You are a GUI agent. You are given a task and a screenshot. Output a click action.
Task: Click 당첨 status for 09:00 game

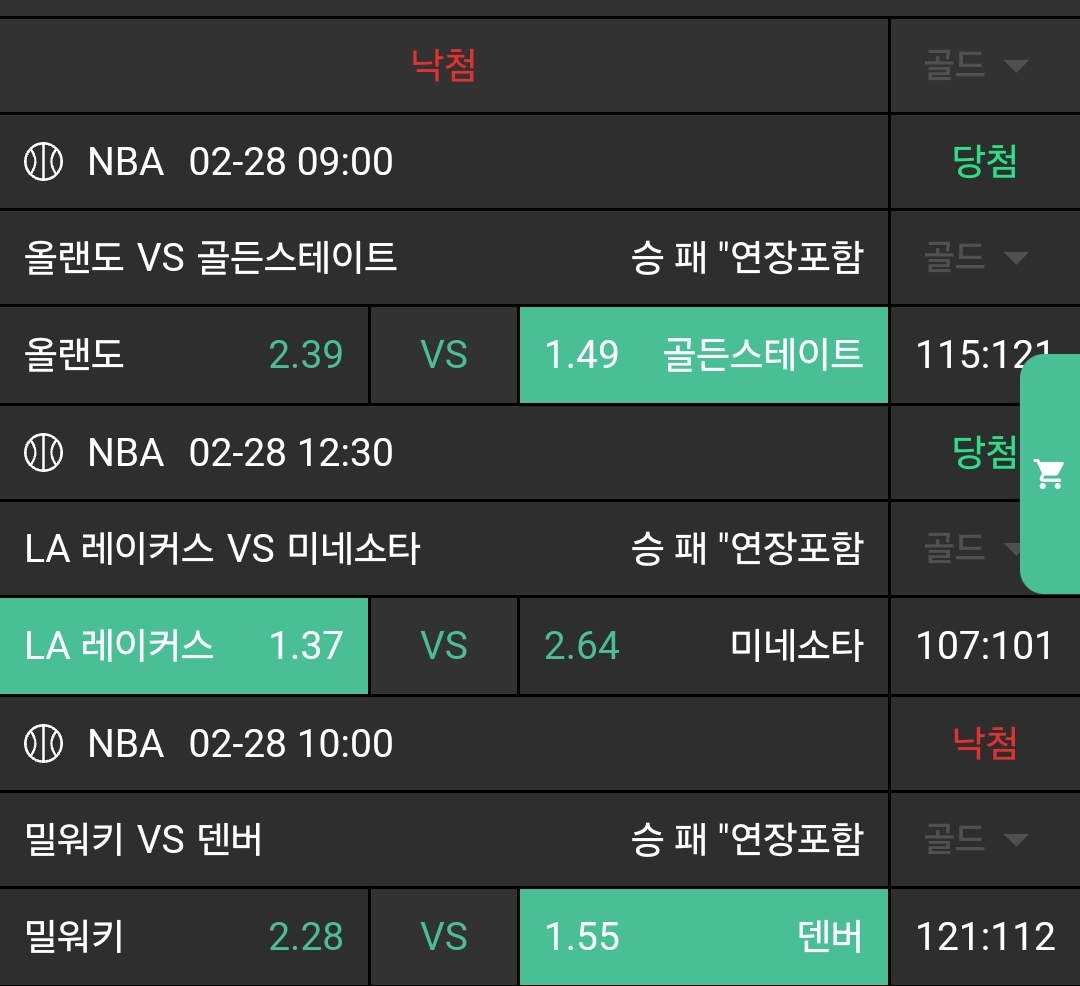[985, 162]
